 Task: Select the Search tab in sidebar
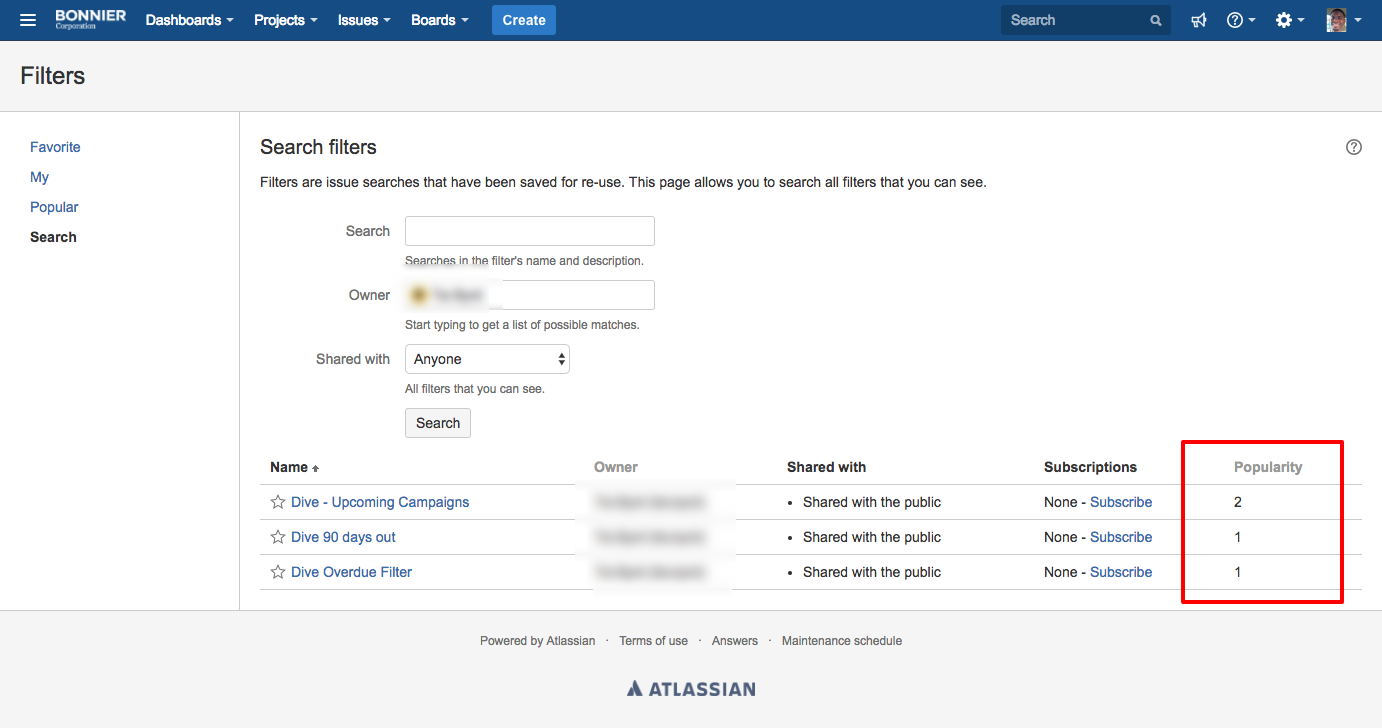pyautogui.click(x=53, y=237)
